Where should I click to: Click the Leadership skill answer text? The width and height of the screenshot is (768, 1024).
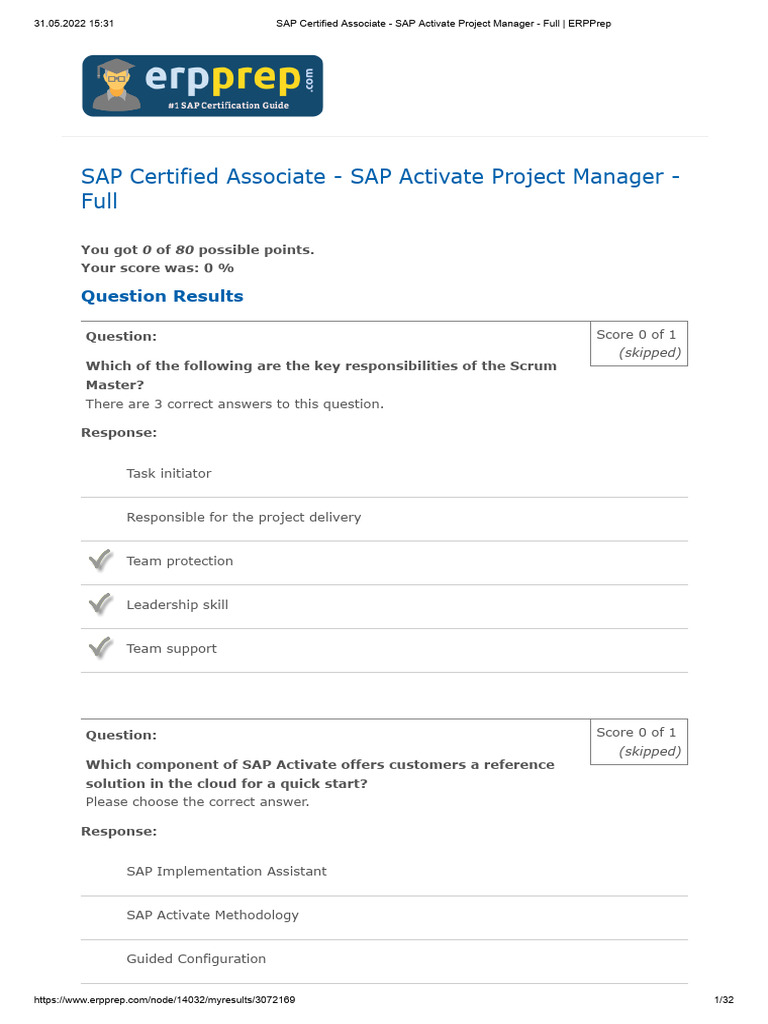tap(177, 605)
